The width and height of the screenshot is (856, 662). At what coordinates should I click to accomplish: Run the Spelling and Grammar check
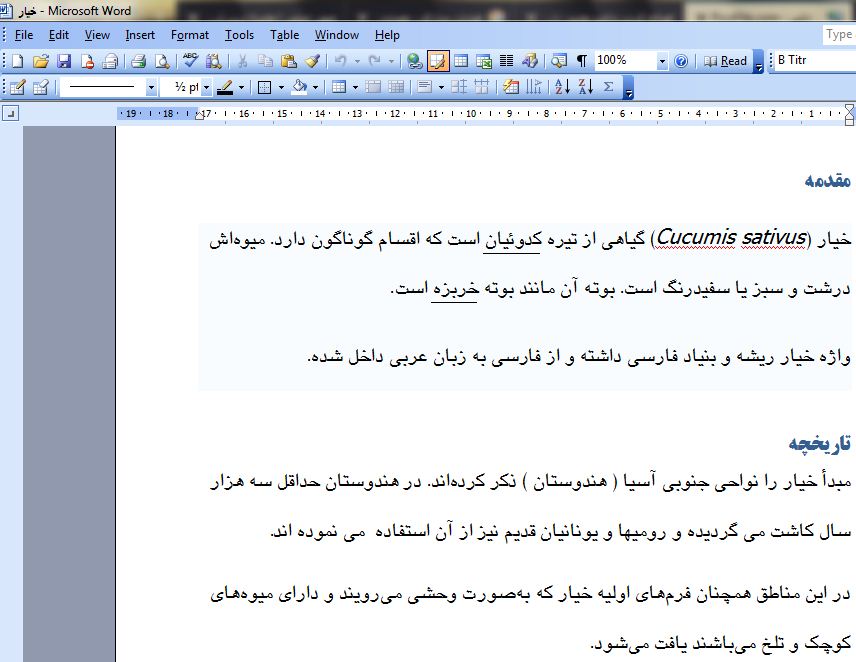190,61
